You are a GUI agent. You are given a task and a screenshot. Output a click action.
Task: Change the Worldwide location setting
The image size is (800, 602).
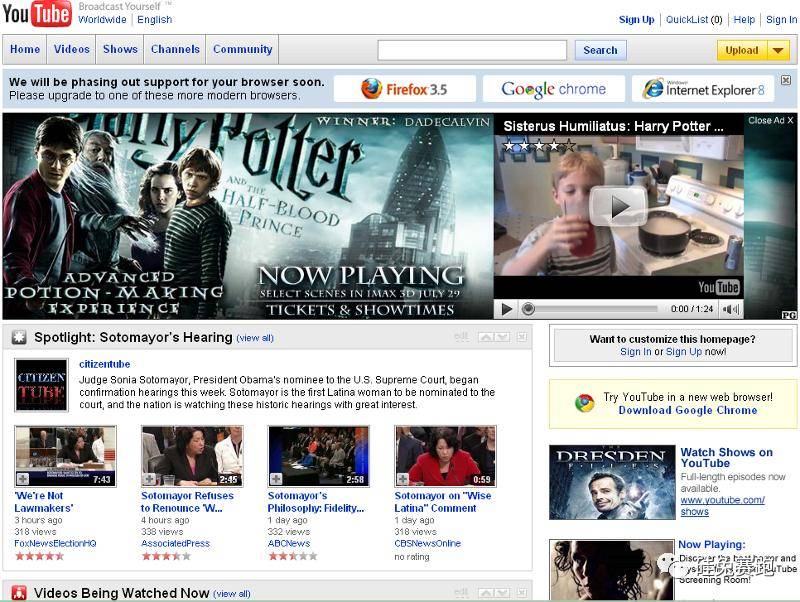point(102,19)
